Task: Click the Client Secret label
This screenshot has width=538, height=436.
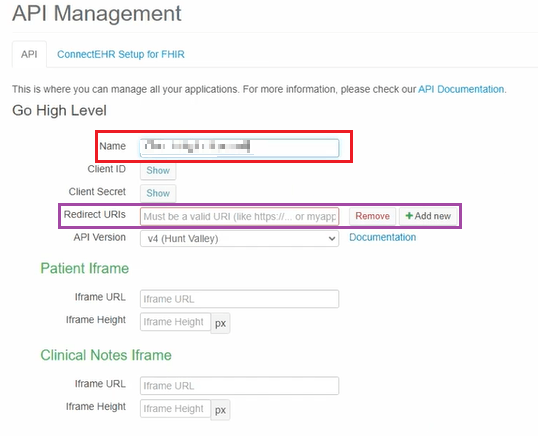Action: [97, 191]
